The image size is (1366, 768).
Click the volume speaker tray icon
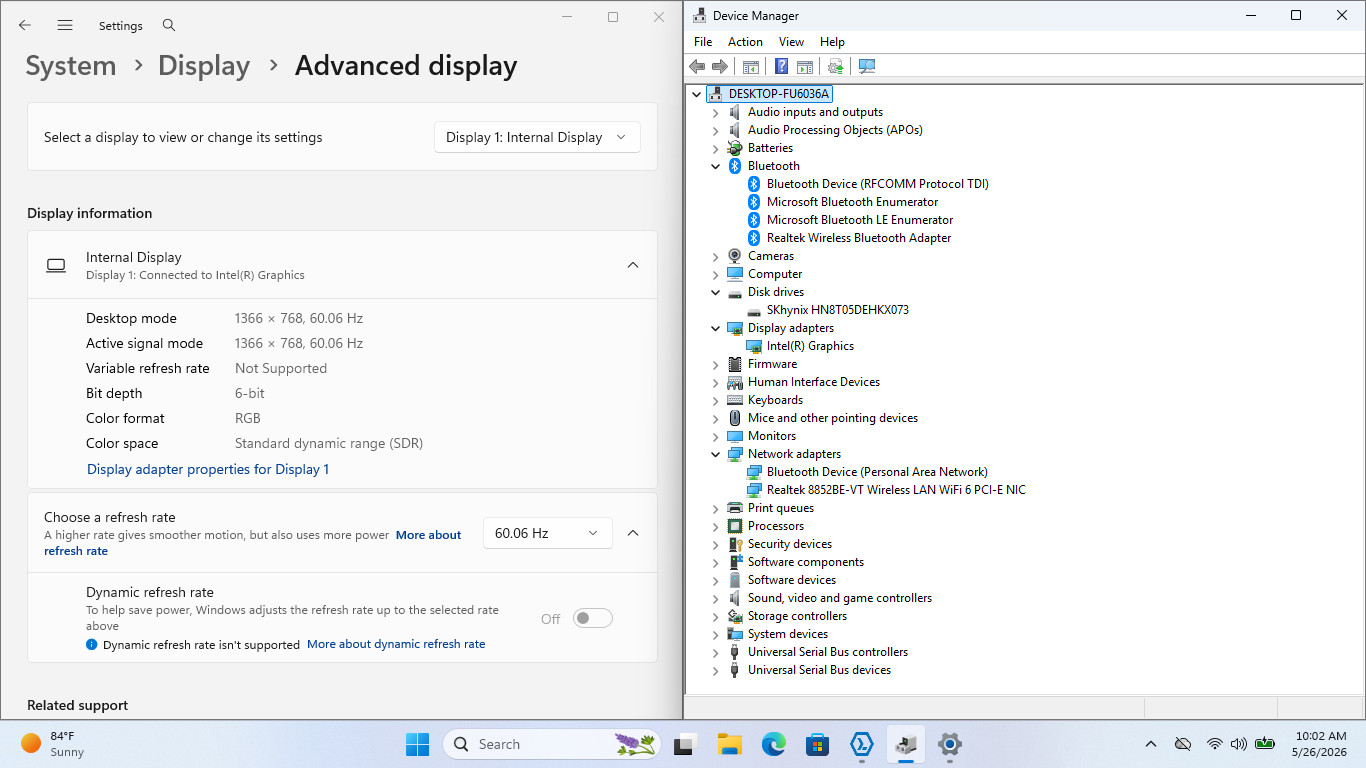click(x=1239, y=744)
